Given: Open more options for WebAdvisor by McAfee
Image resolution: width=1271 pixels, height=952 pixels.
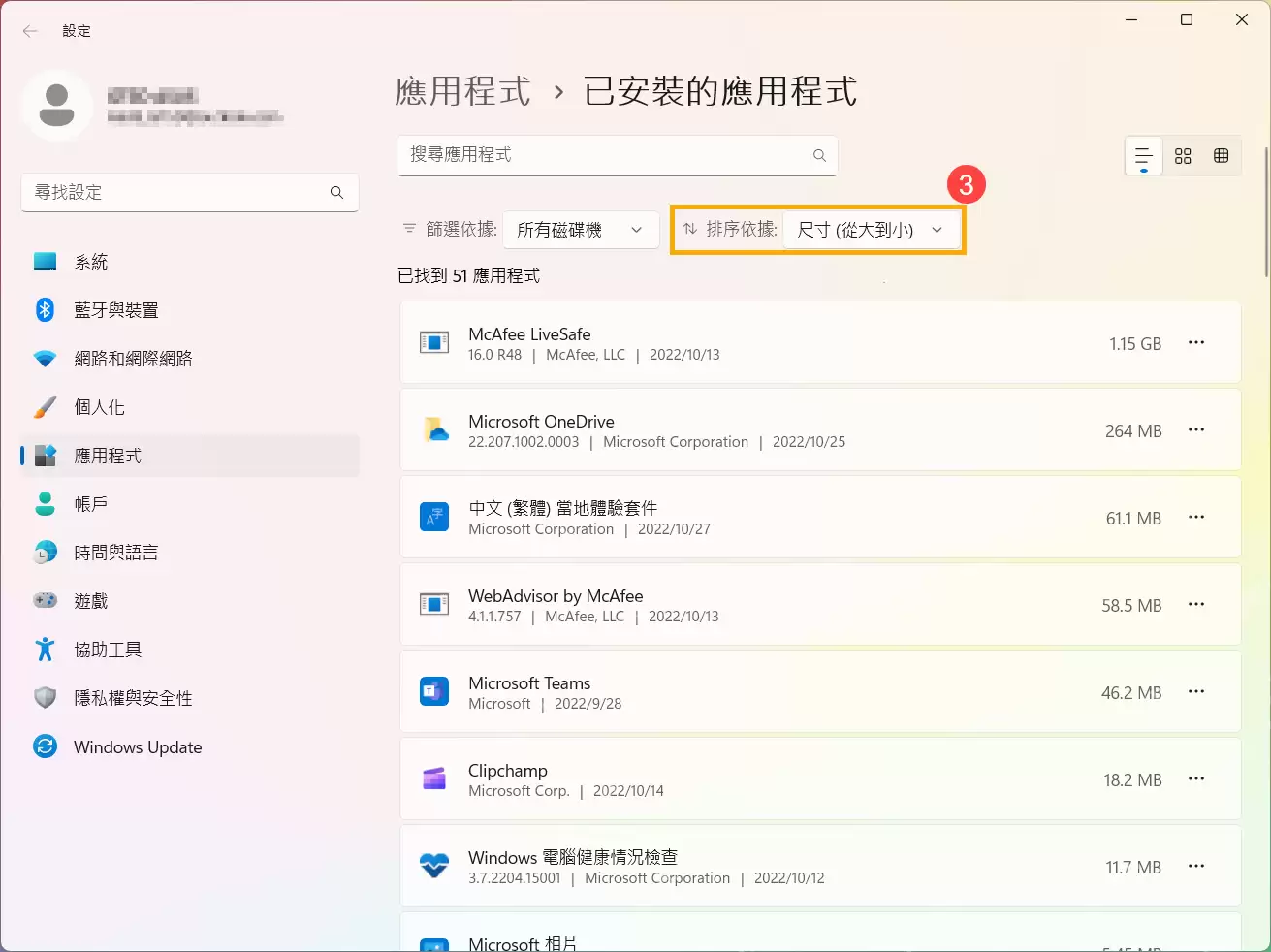Looking at the screenshot, I should 1196,605.
